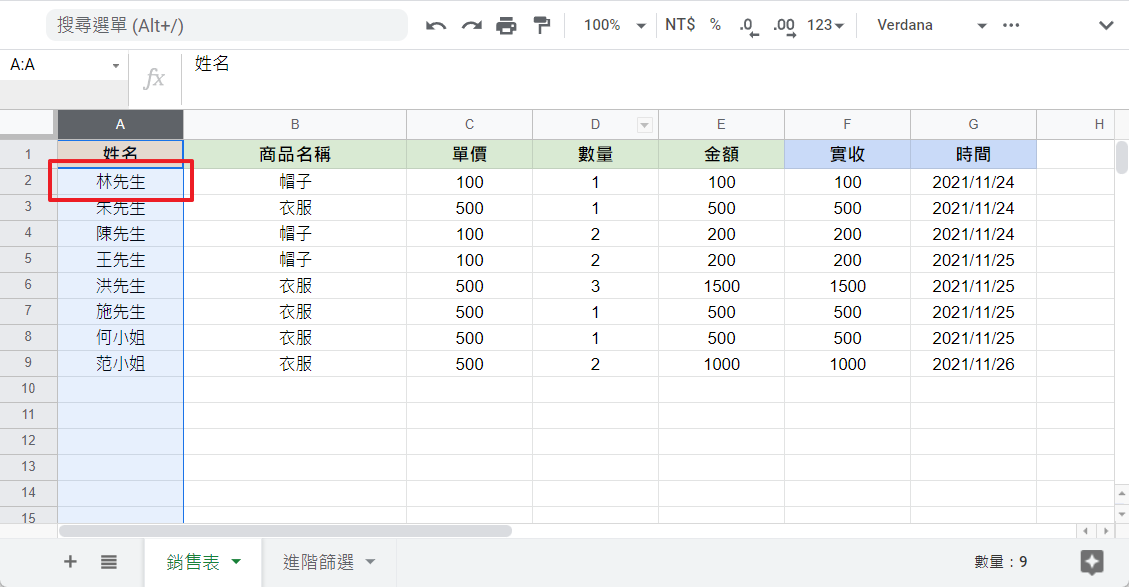Open the Explore star button
The width and height of the screenshot is (1129, 587).
(x=1092, y=562)
